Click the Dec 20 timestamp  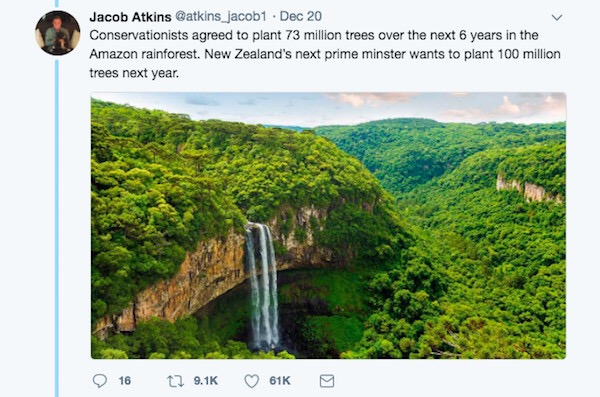coord(300,16)
